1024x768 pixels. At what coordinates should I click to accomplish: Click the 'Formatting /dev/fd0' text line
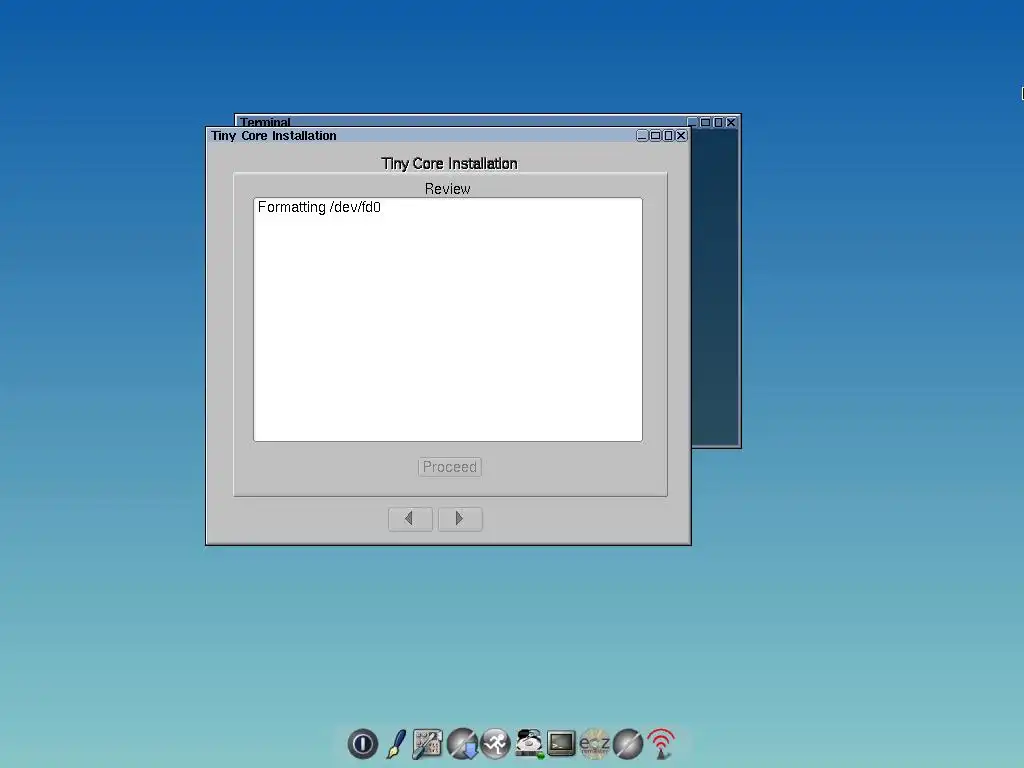[x=319, y=207]
